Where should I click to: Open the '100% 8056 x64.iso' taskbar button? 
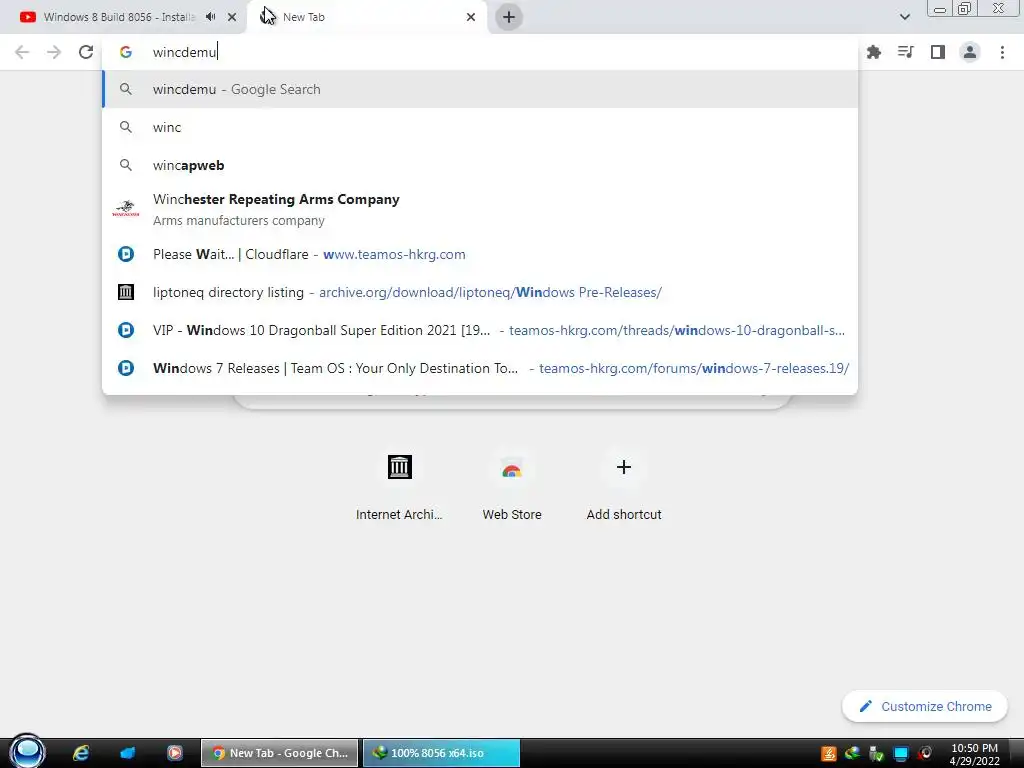tap(441, 753)
